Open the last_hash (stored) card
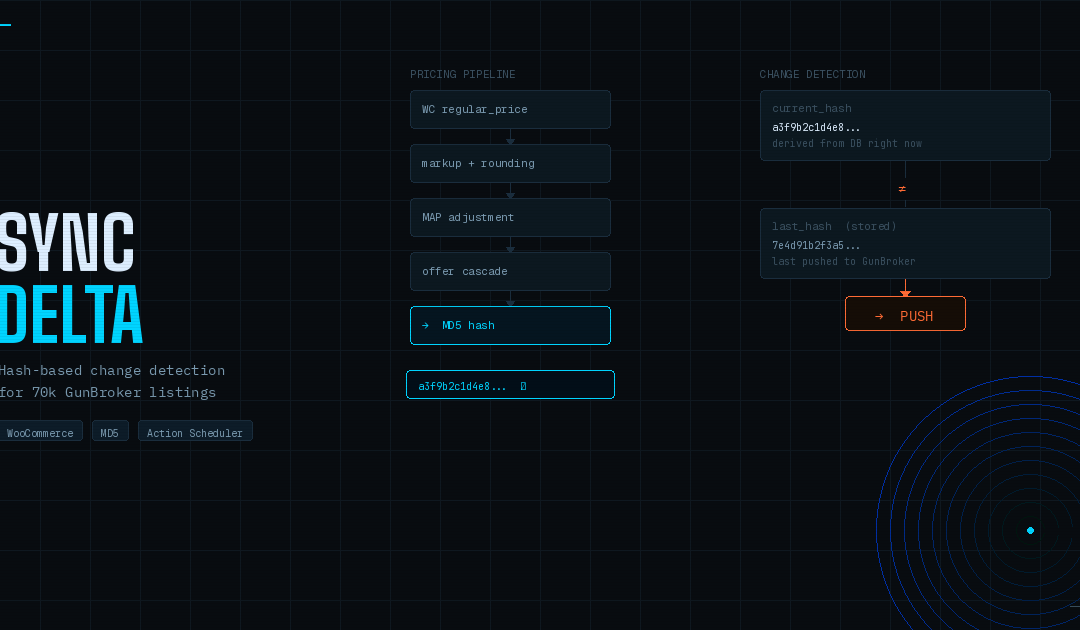Viewport: 1080px width, 630px height. tap(905, 243)
